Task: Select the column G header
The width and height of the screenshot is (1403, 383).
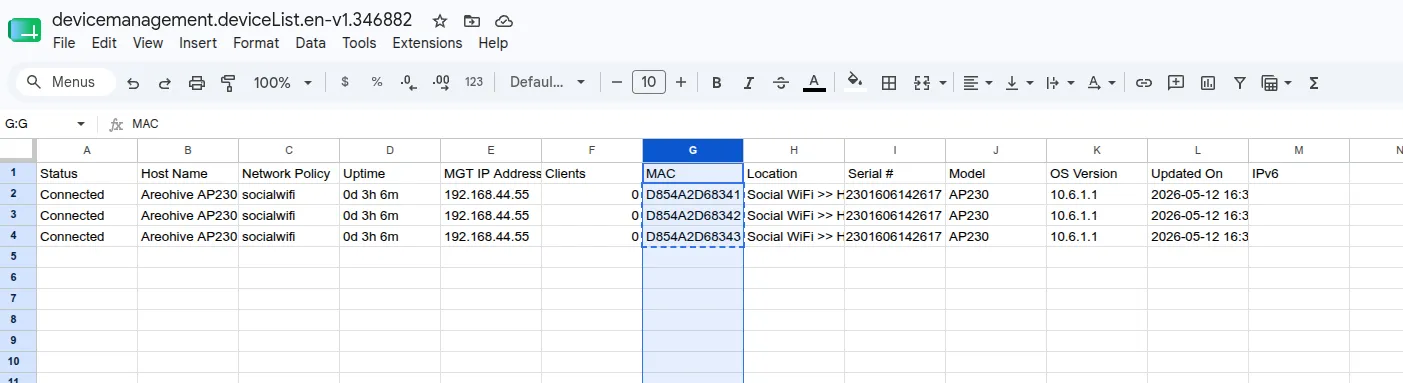Action: tap(693, 150)
